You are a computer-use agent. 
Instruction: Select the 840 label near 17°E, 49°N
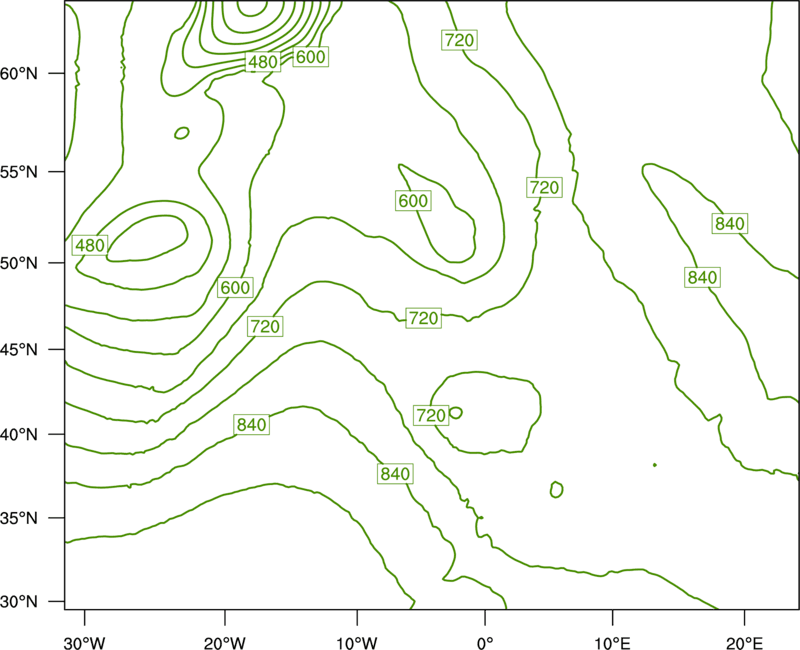(x=703, y=278)
